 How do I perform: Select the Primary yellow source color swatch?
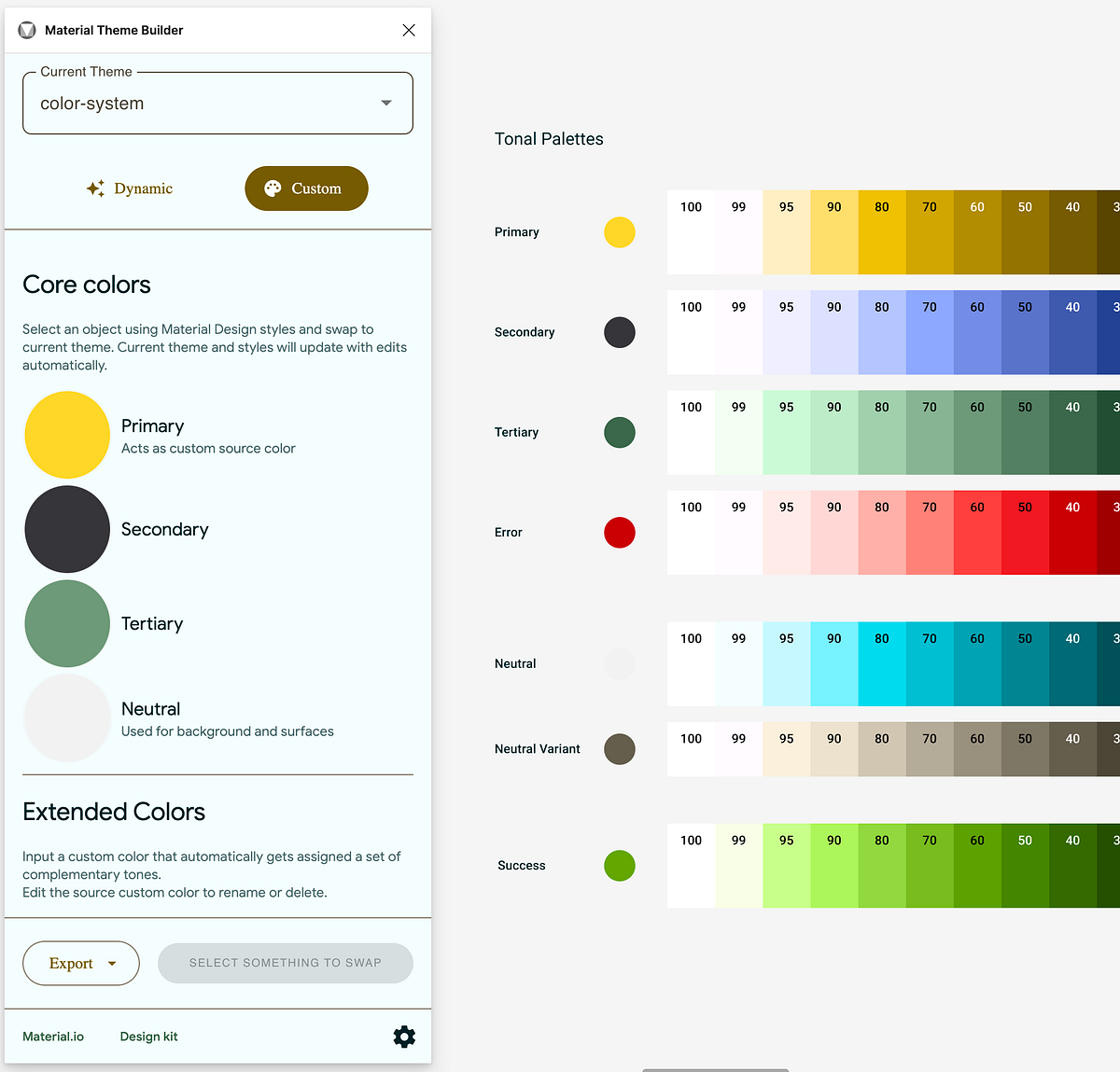tap(67, 435)
